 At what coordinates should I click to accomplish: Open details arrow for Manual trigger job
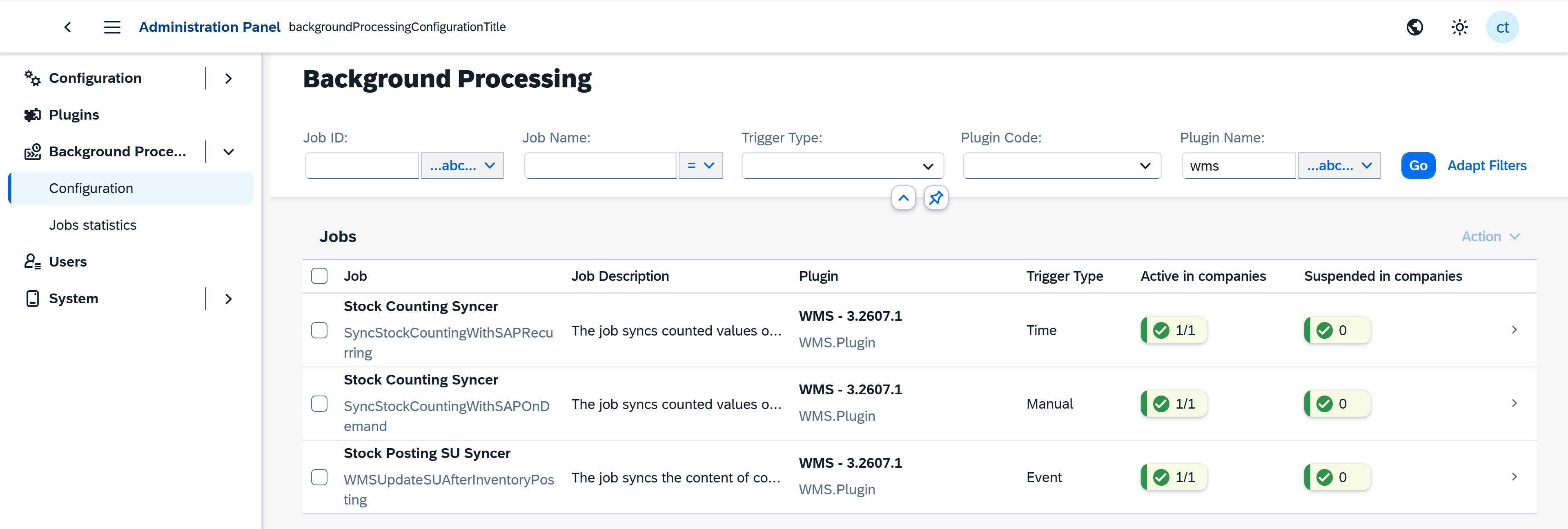tap(1514, 403)
